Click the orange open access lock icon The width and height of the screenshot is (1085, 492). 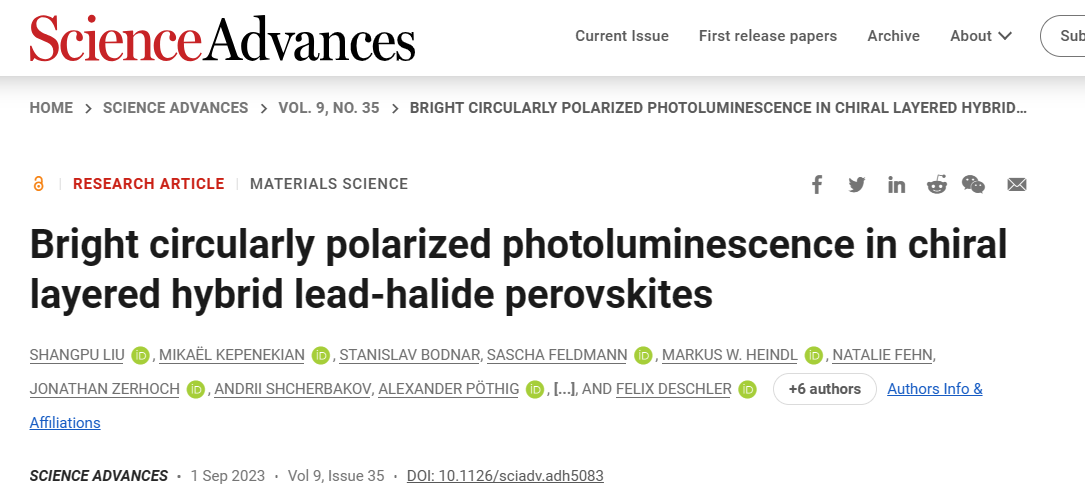pos(39,184)
